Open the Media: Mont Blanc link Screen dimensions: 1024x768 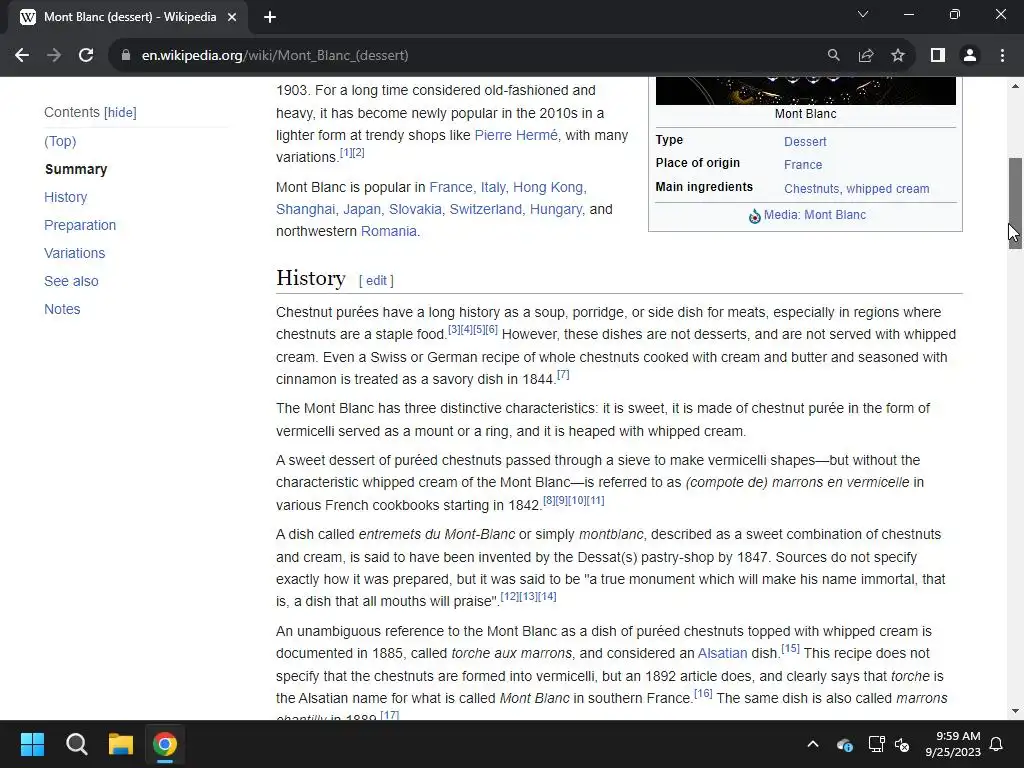point(814,215)
